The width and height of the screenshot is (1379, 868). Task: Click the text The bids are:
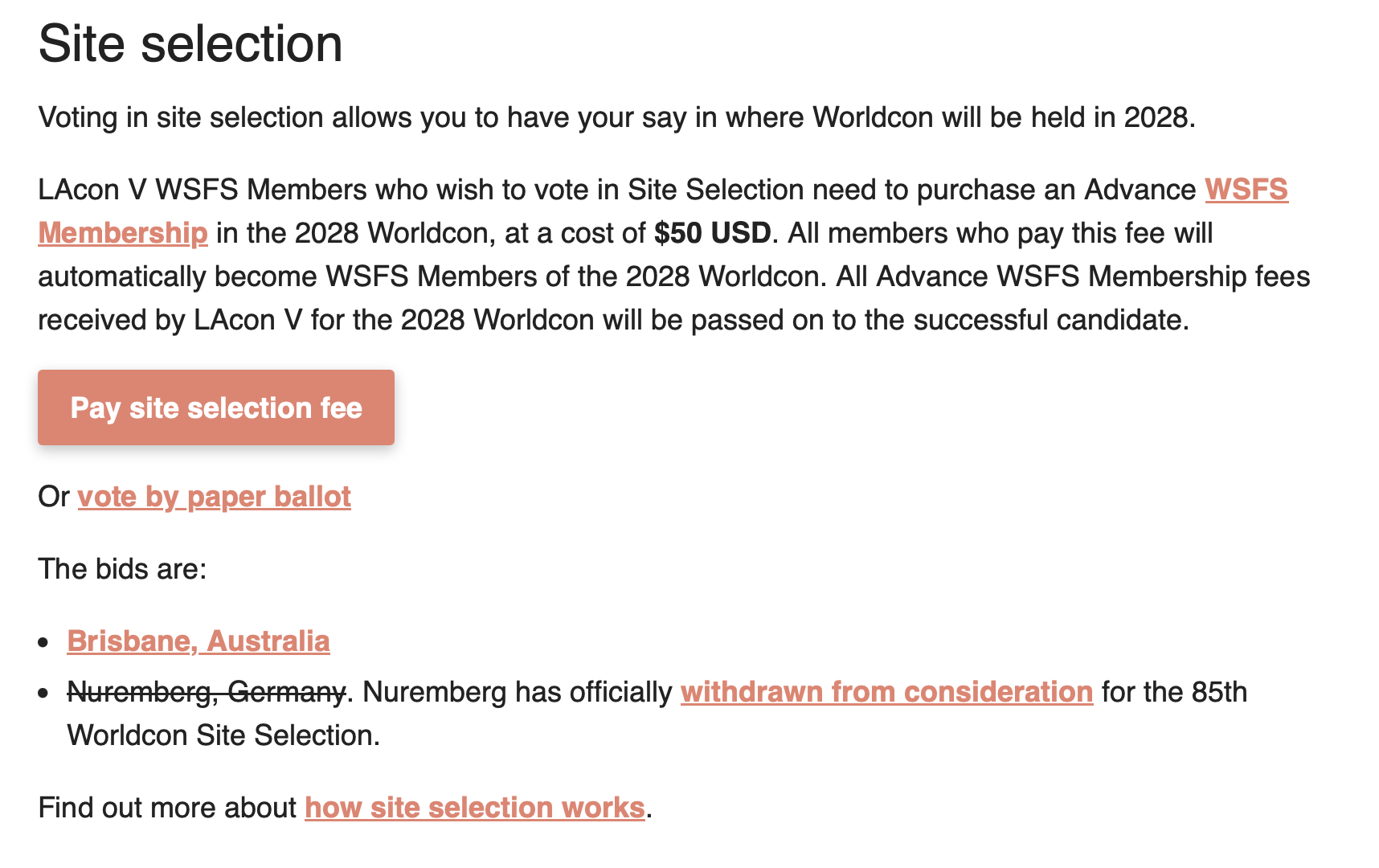[x=122, y=569]
